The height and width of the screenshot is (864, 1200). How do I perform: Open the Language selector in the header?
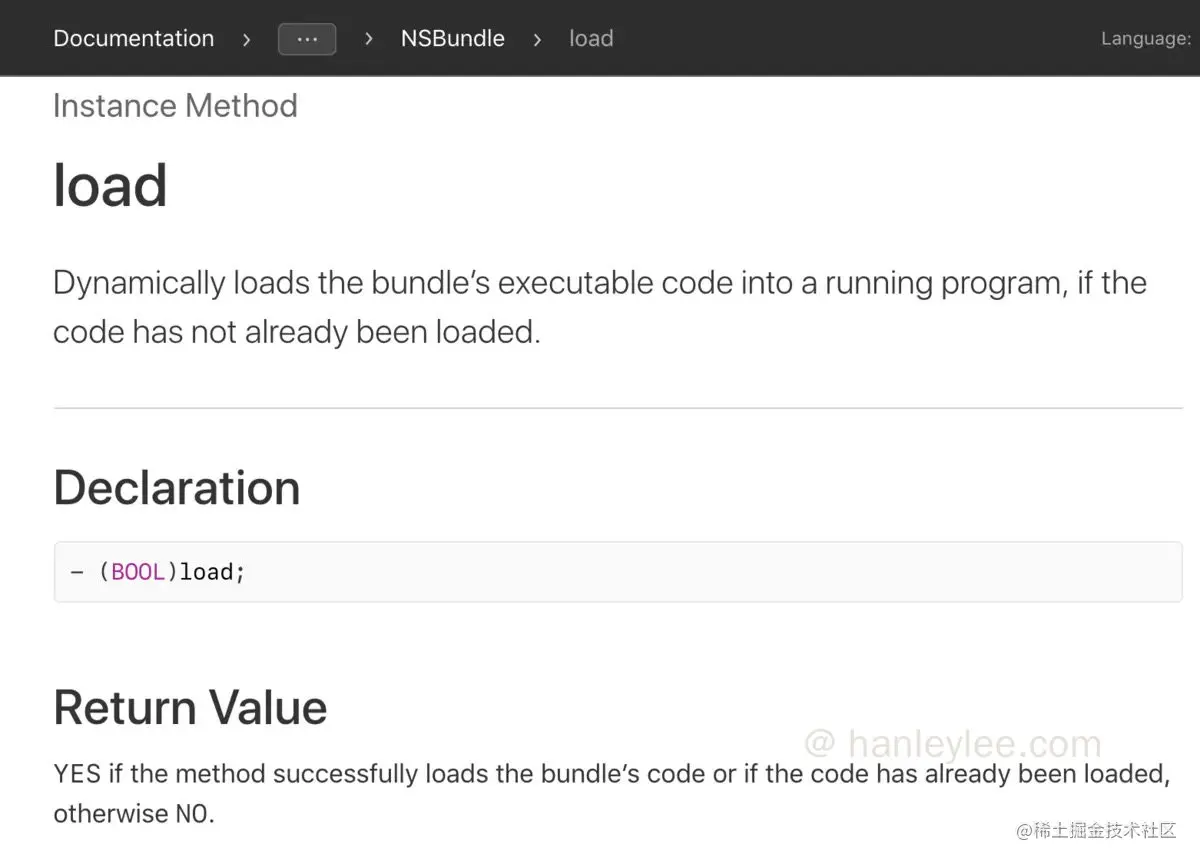click(x=1145, y=39)
